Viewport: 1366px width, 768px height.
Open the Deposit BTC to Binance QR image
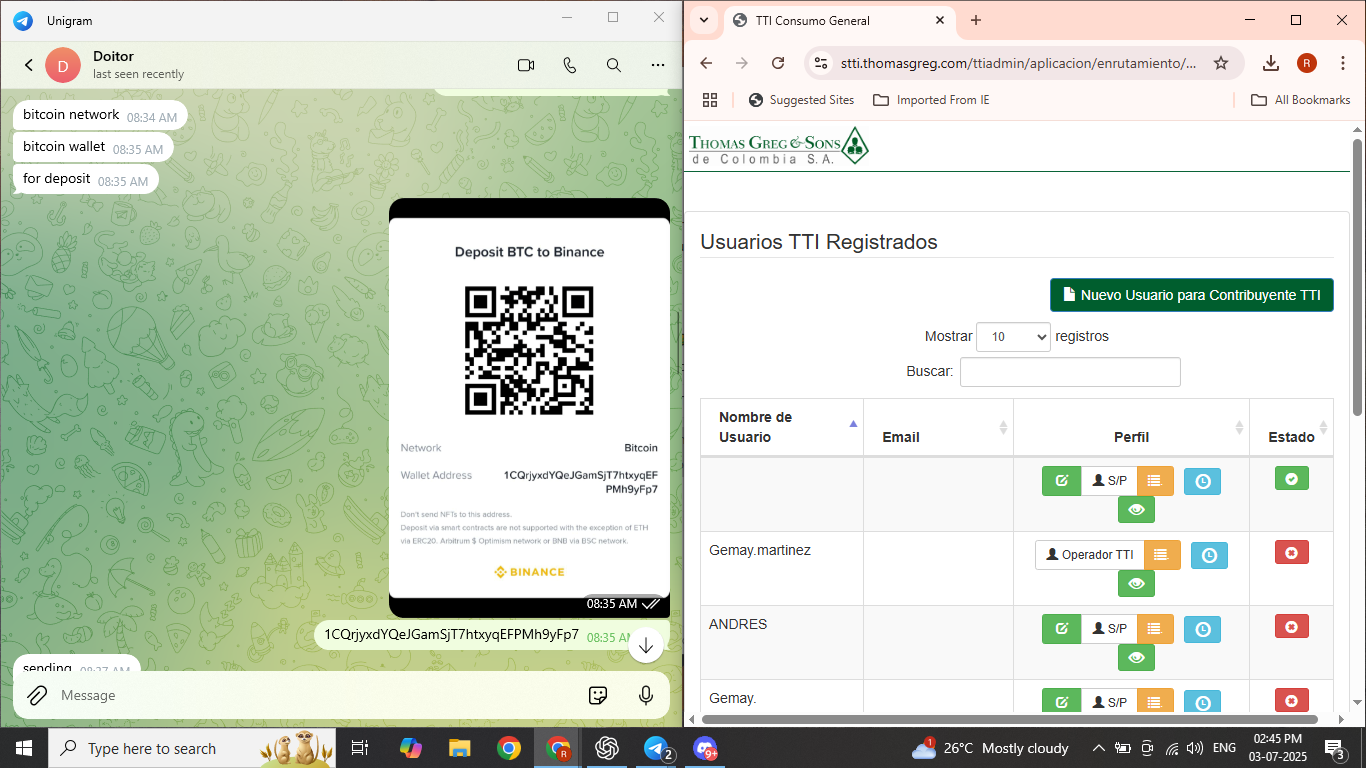coord(529,407)
